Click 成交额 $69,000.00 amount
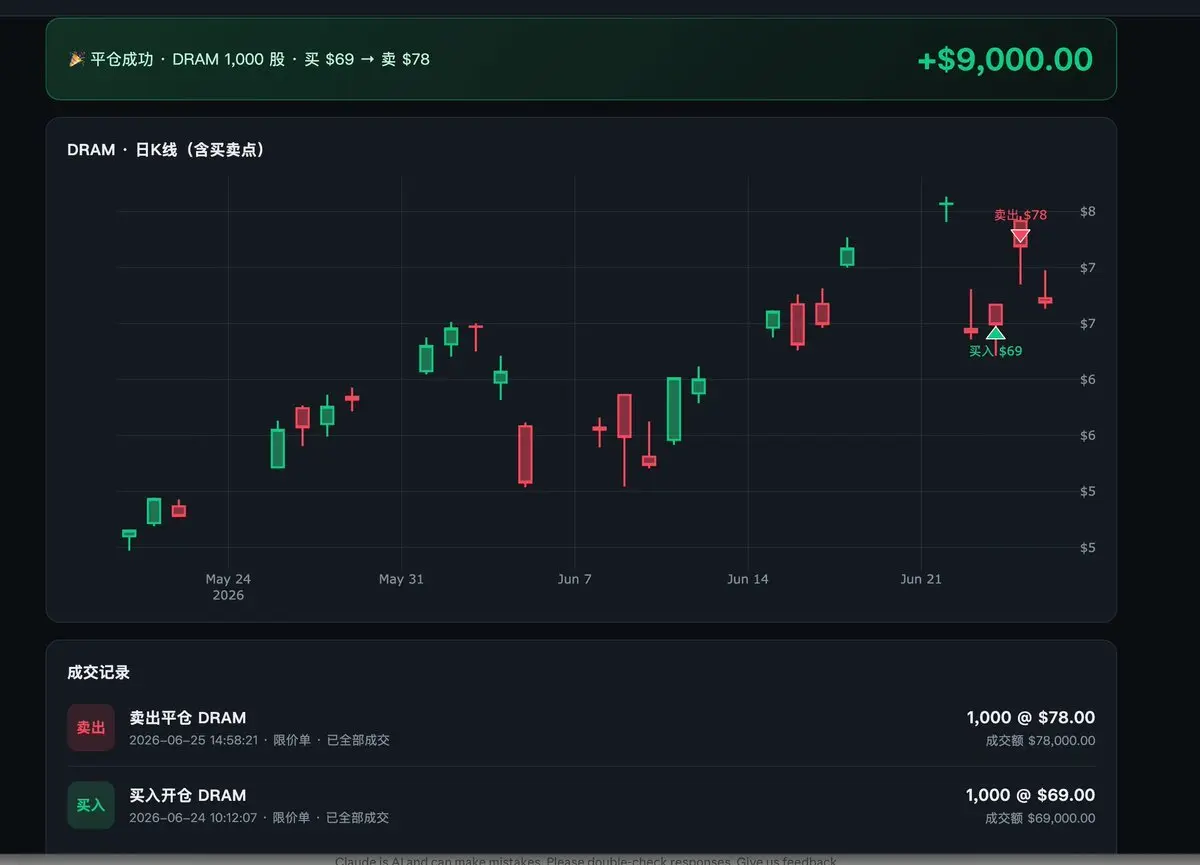1200x865 pixels. 1040,818
